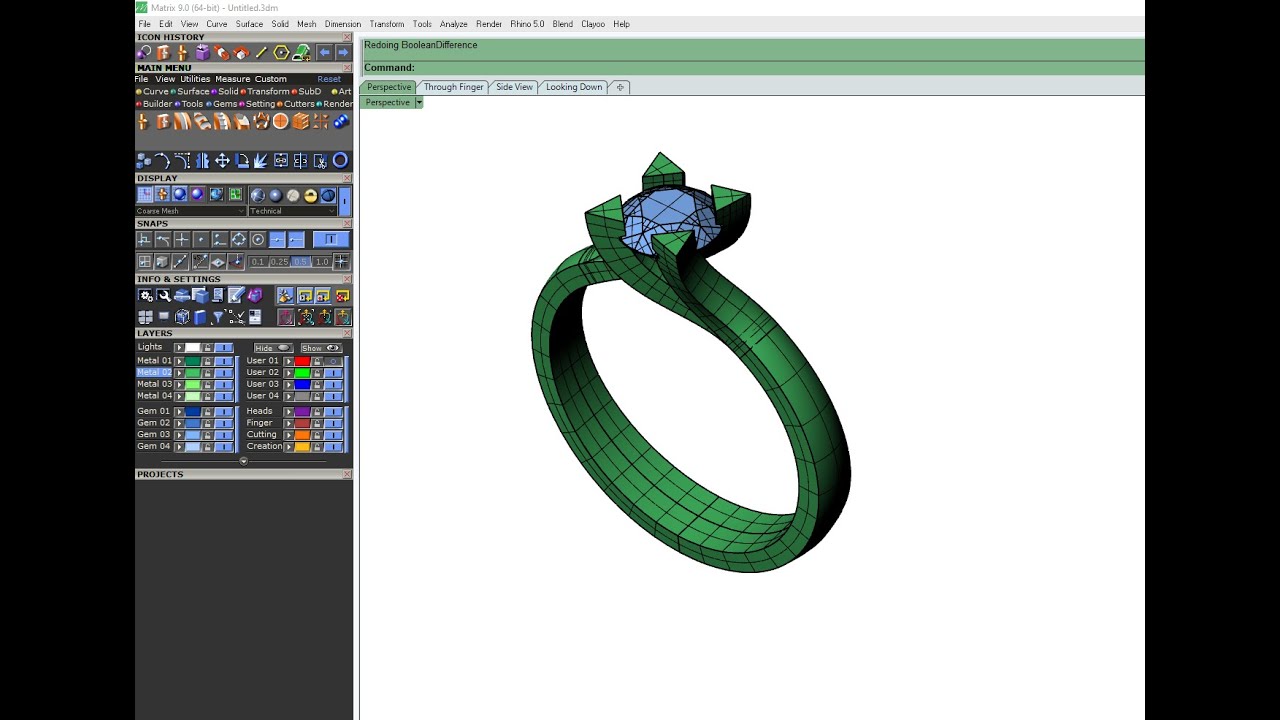Screen dimensions: 1280x720
Task: Click the purple box icon in Icon History
Action: point(202,52)
